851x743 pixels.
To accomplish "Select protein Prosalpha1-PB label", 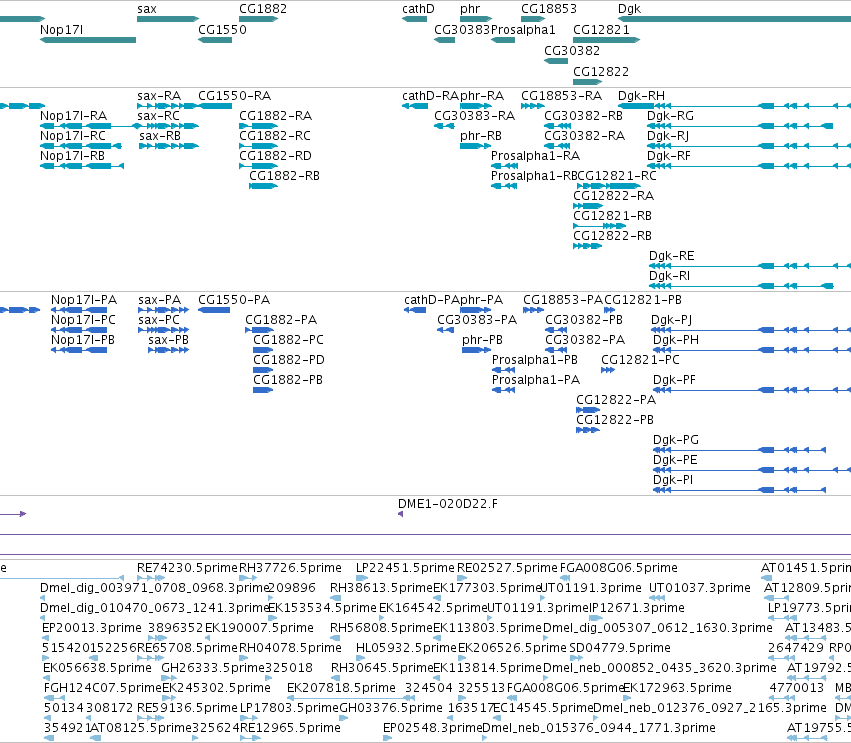I will [x=535, y=359].
